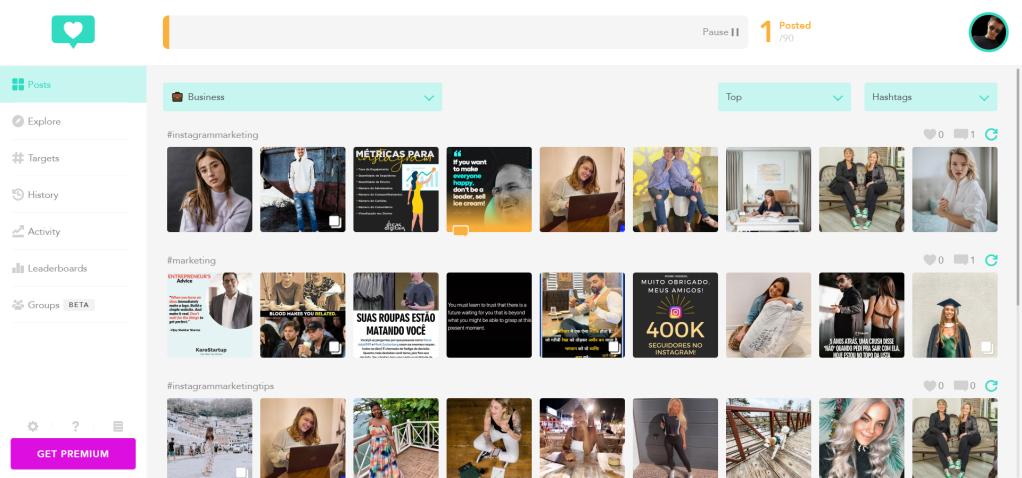
Task: Refresh the #instagrammarketing row
Action: click(991, 135)
